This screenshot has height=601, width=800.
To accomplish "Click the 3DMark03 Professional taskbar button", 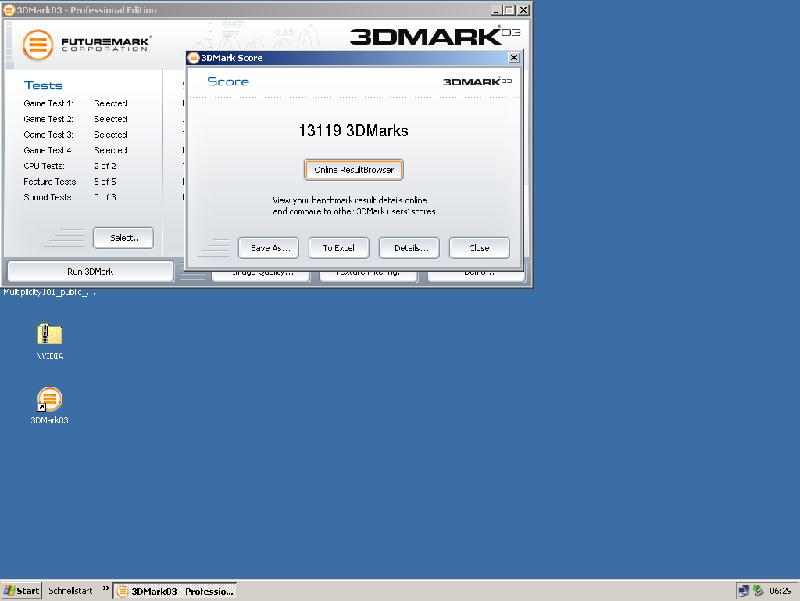I will pos(175,591).
